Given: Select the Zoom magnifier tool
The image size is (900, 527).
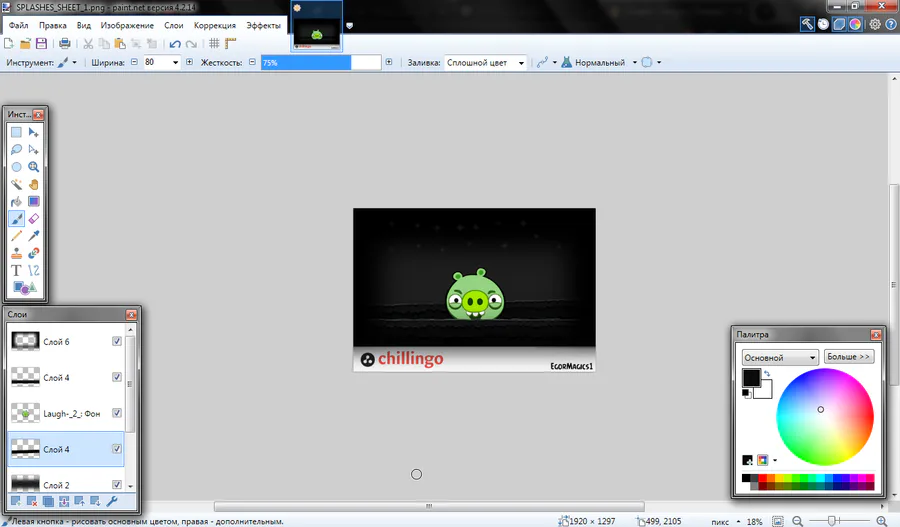Looking at the screenshot, I should 34,166.
